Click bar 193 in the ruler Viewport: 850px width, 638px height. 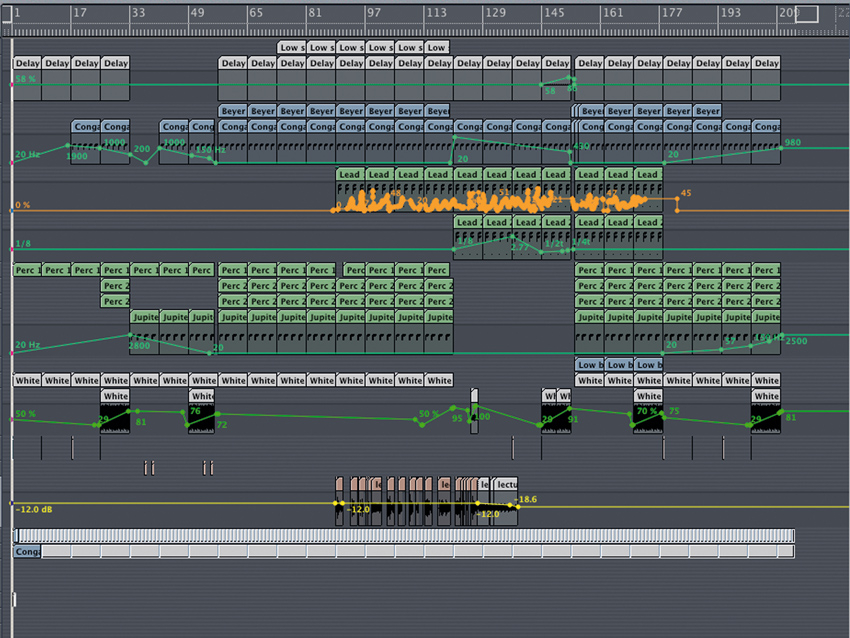[x=731, y=12]
